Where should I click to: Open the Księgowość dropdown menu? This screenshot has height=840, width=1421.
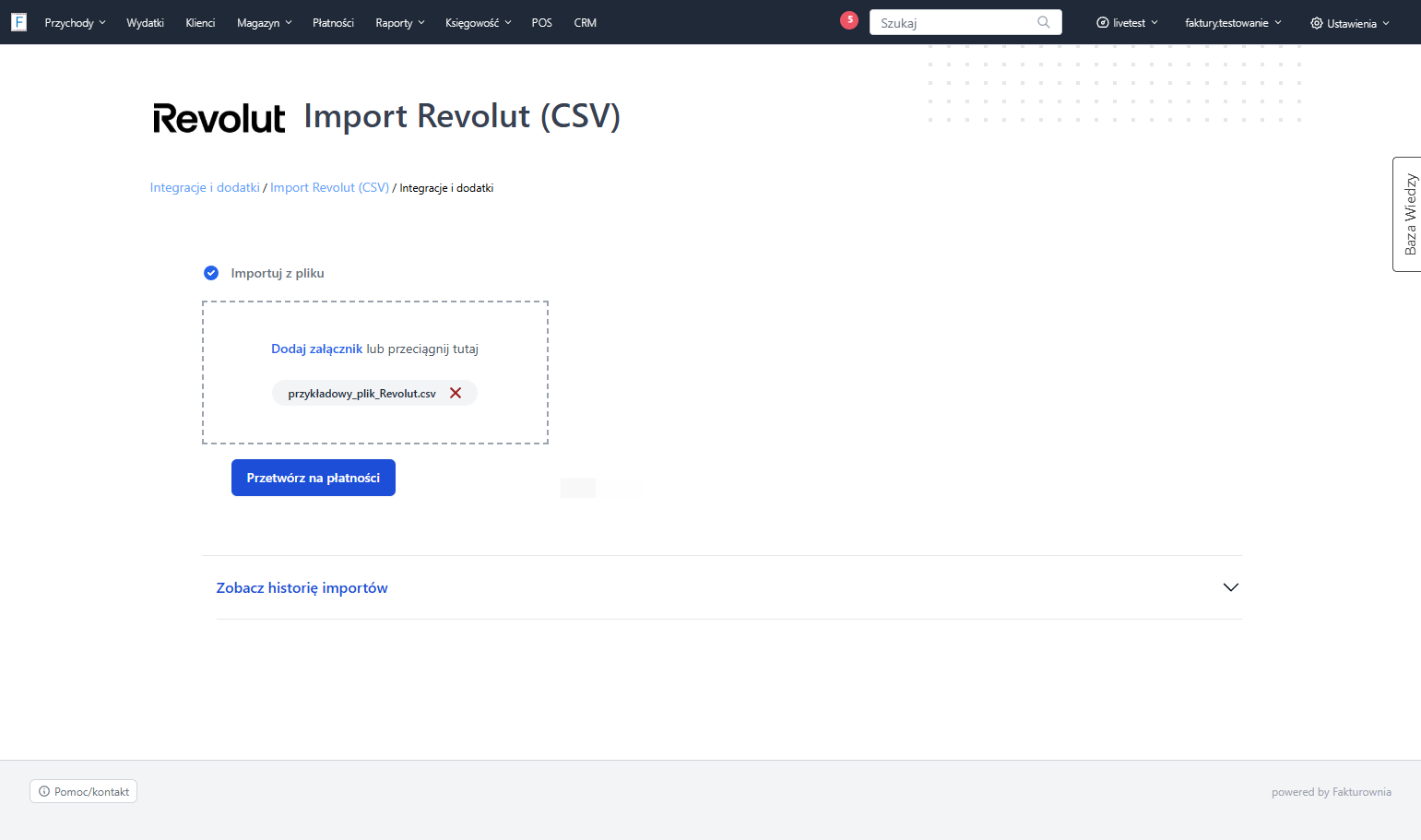pos(478,23)
